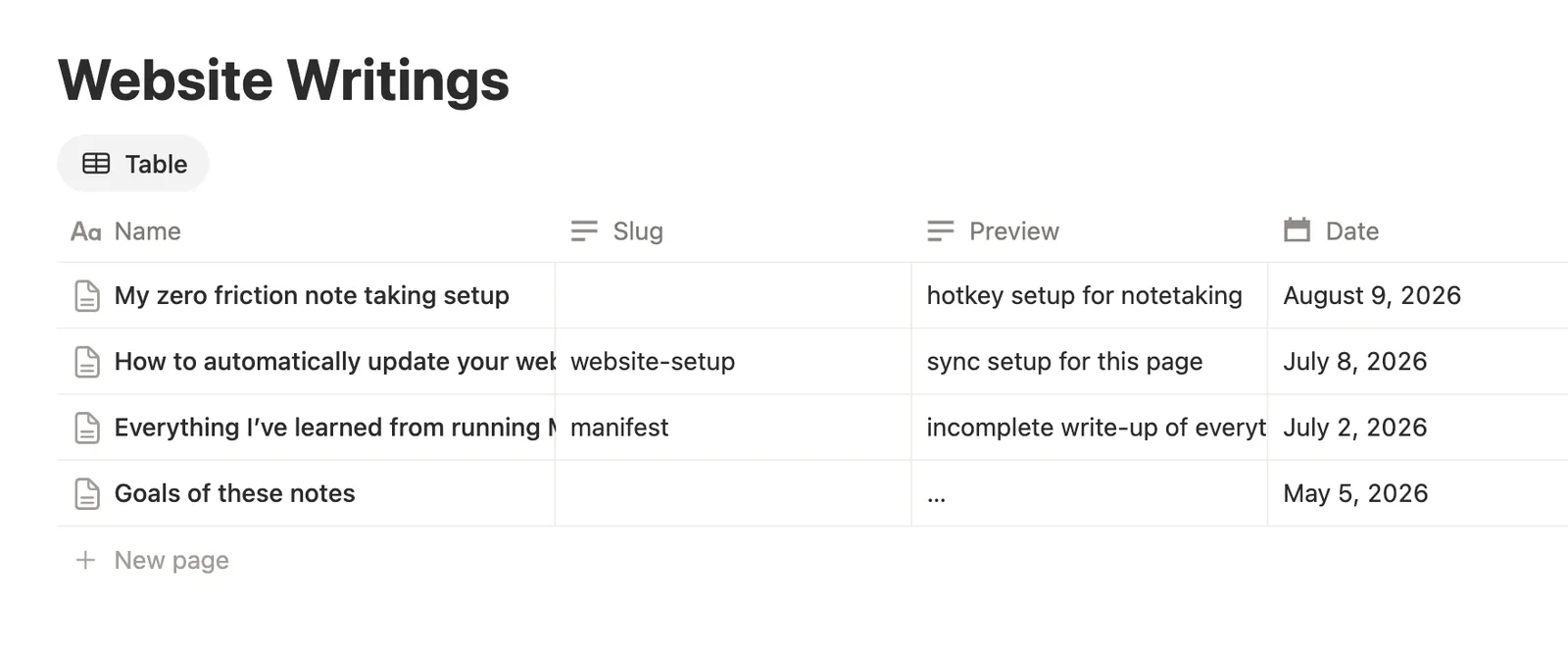Open 'Goals of these notes' page

[234, 493]
